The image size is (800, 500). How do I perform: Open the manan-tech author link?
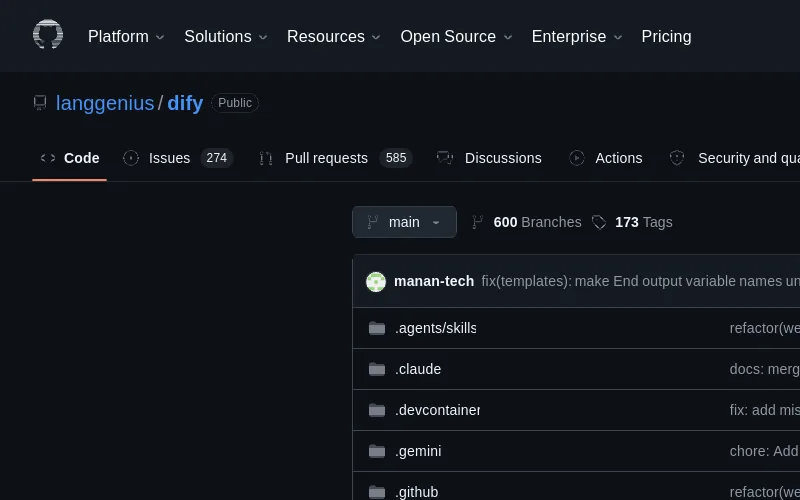434,281
